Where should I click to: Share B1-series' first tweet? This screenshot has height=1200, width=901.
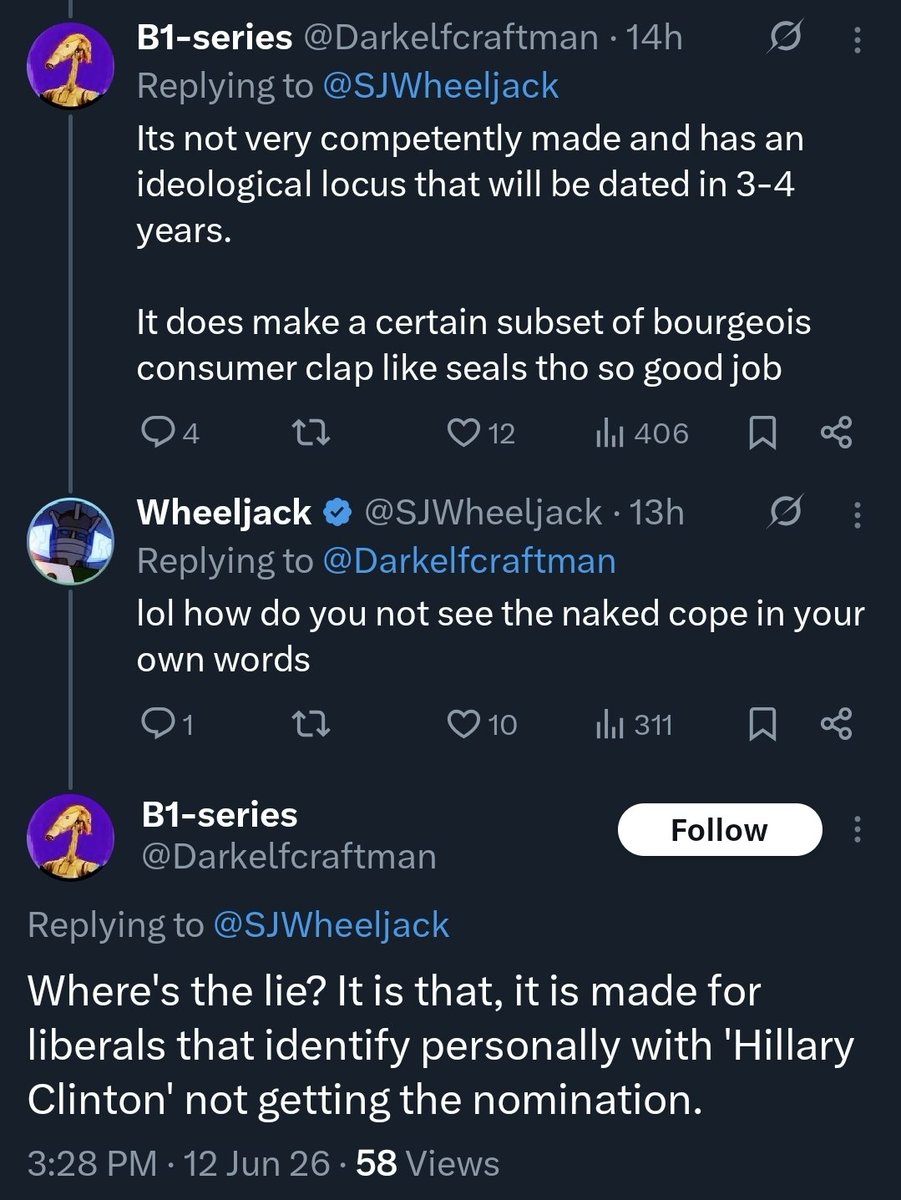(836, 433)
